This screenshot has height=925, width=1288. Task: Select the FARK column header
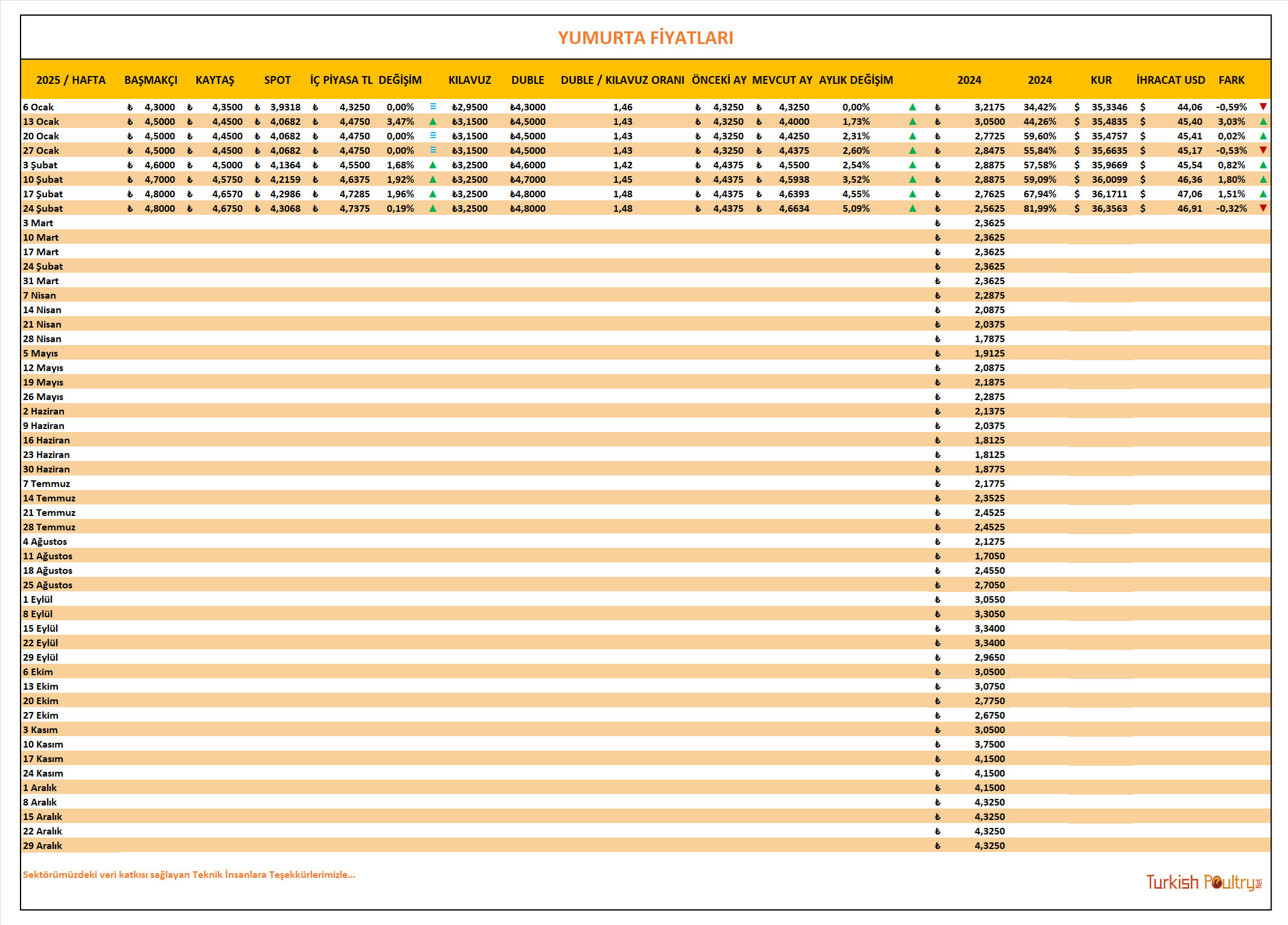click(1231, 80)
